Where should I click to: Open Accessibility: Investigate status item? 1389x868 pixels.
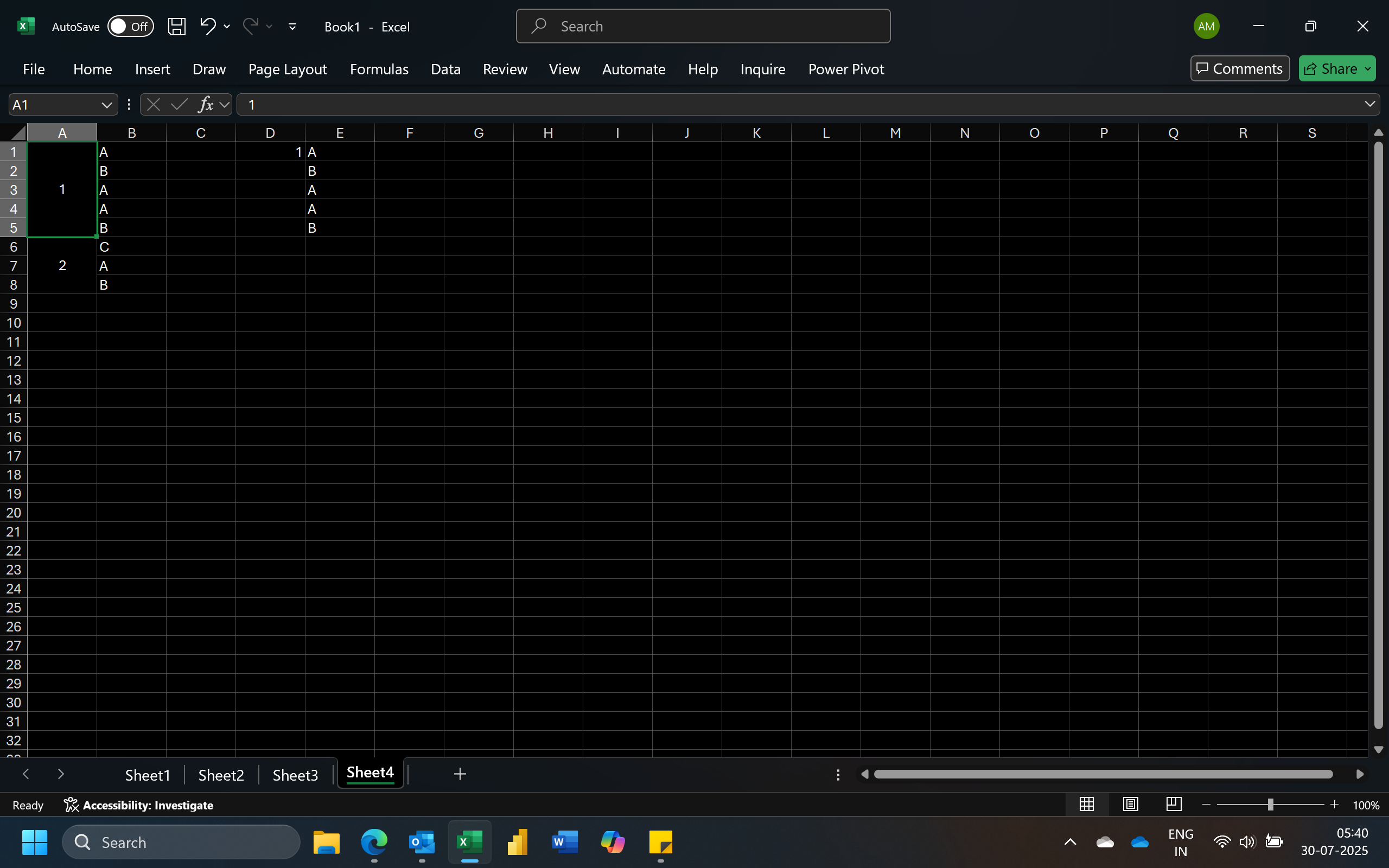click(138, 805)
